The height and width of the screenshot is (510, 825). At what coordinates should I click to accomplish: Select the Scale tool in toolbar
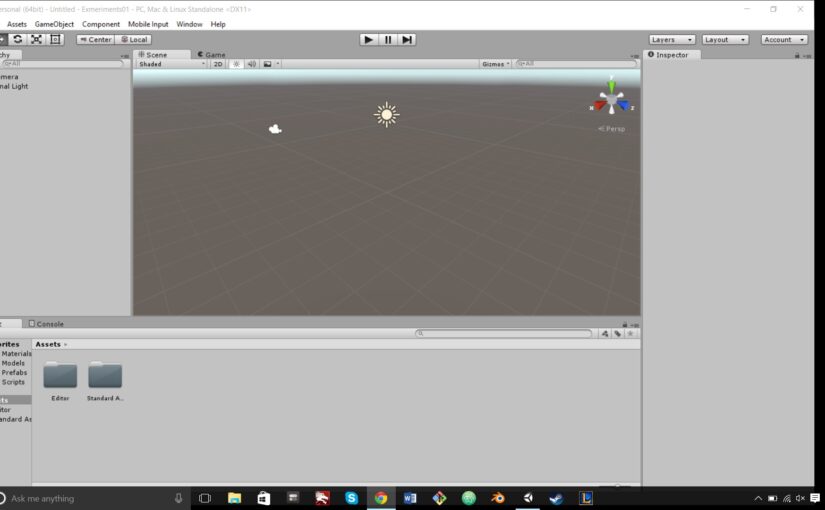click(x=36, y=39)
